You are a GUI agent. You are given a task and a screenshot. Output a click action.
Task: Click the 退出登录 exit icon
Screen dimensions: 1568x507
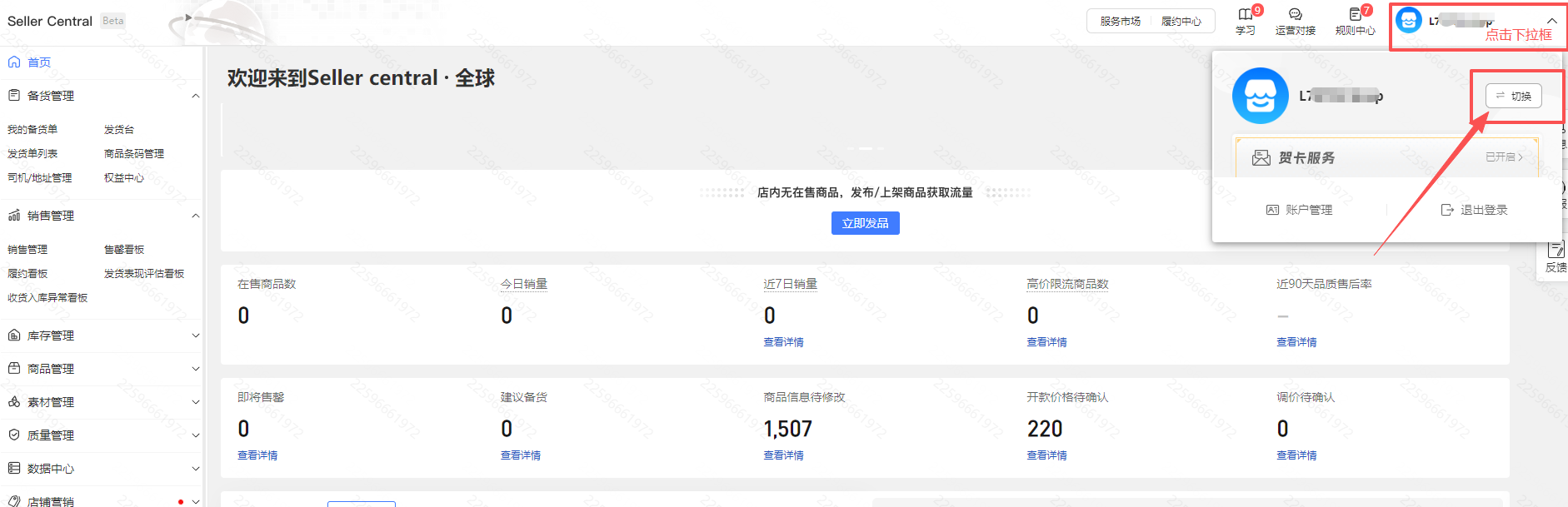[x=1447, y=210]
